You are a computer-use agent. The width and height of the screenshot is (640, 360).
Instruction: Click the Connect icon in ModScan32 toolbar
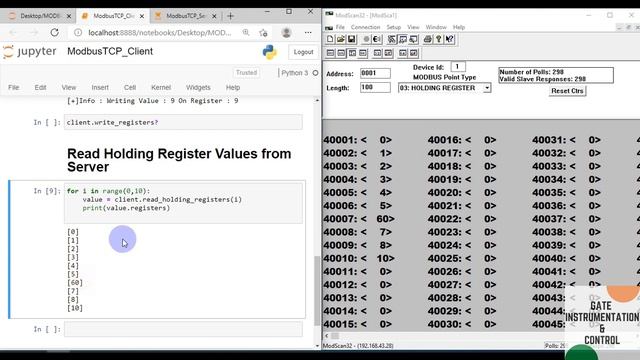point(367,39)
